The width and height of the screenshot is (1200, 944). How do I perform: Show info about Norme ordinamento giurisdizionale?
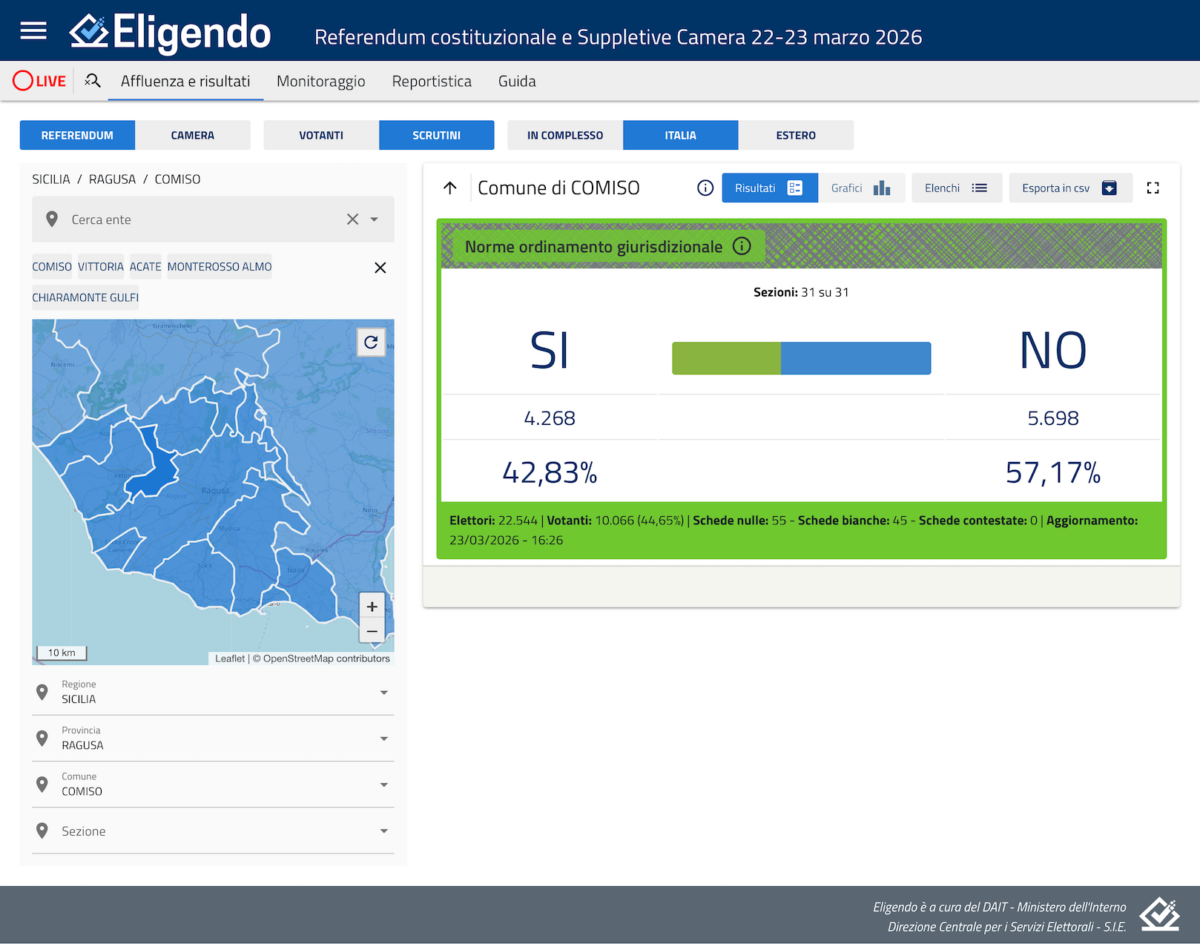pyautogui.click(x=741, y=246)
